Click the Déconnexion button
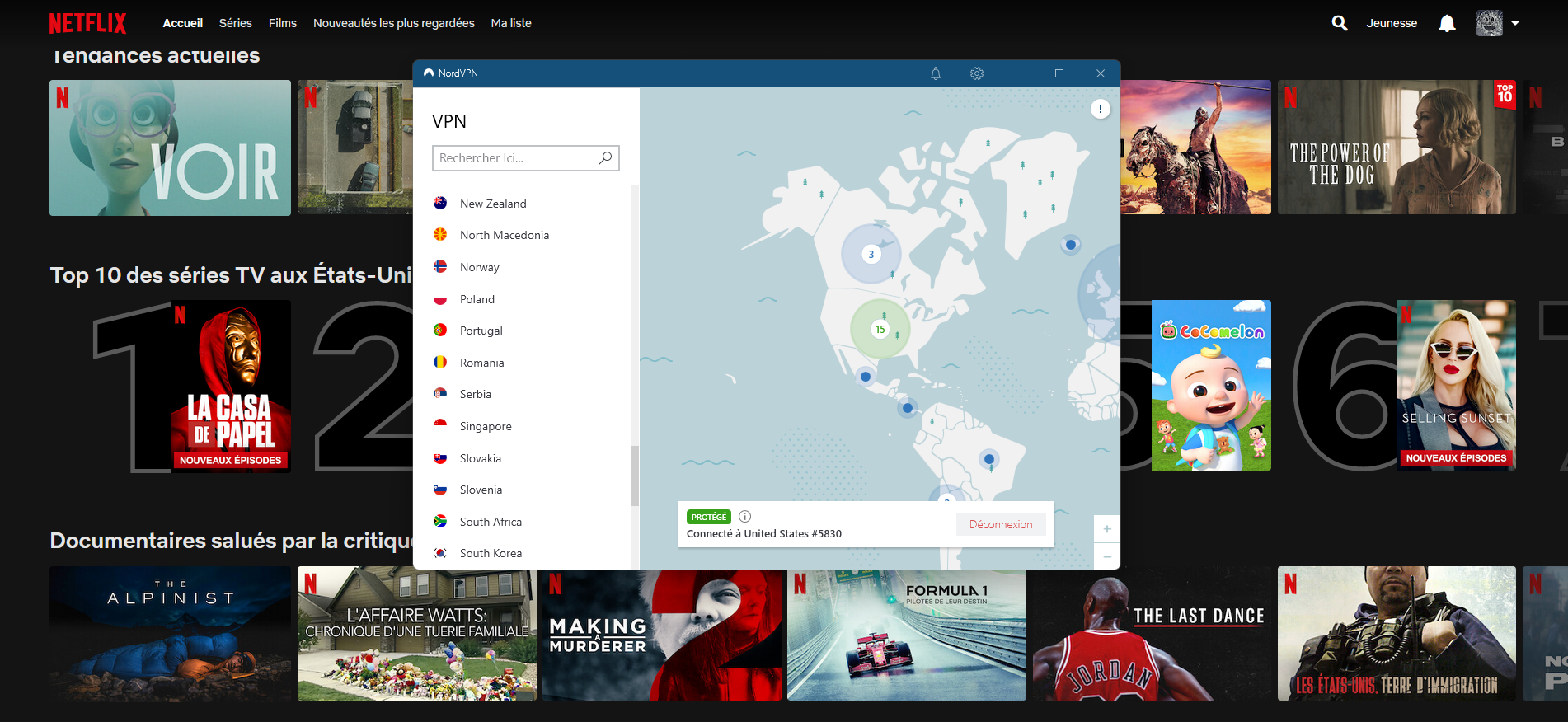Screen dimensions: 1568x722 (x=1001, y=524)
